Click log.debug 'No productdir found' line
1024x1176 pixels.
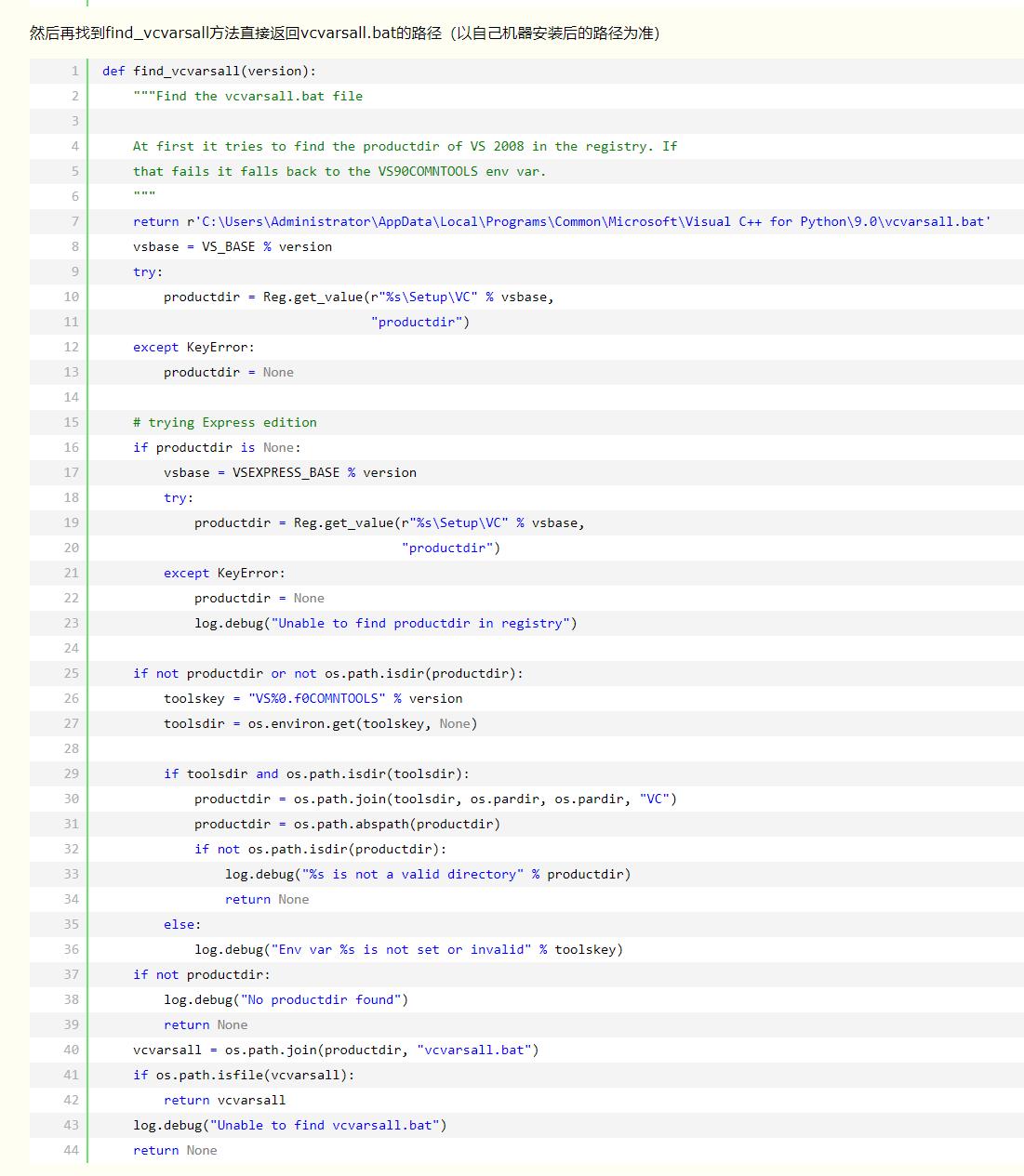click(286, 999)
